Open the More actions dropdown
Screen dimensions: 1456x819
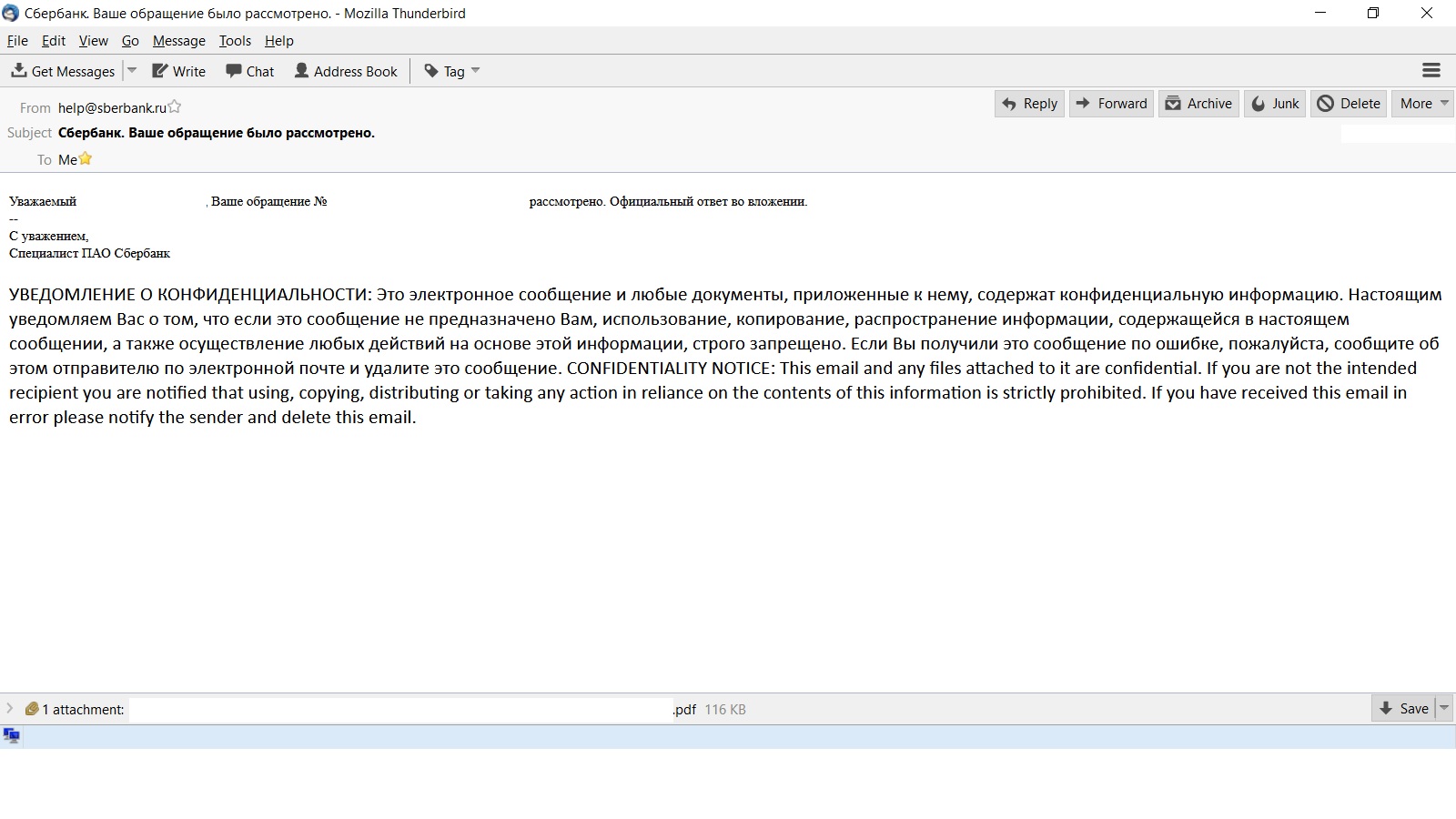[1422, 104]
